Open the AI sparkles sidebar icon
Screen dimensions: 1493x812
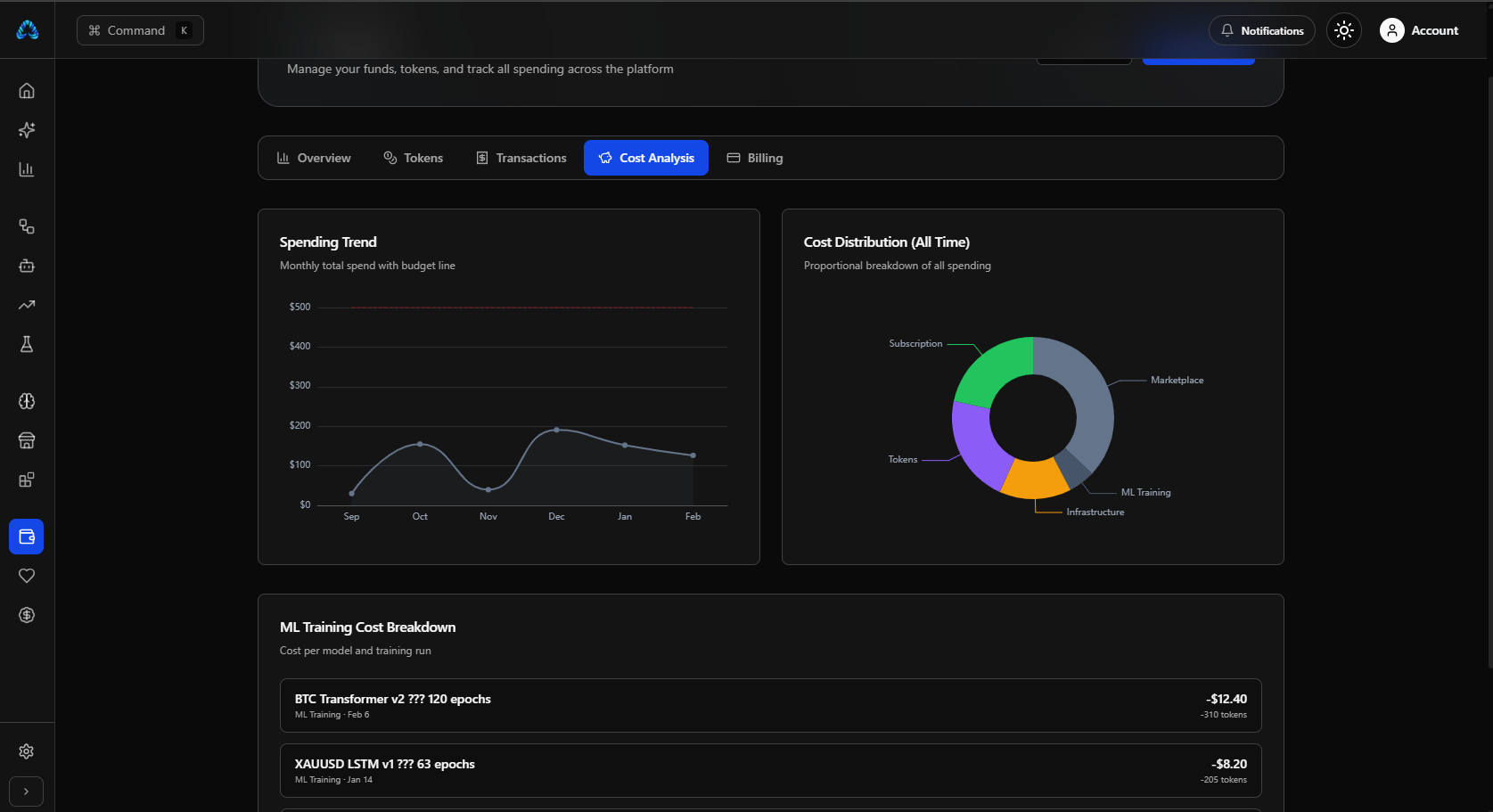27,130
